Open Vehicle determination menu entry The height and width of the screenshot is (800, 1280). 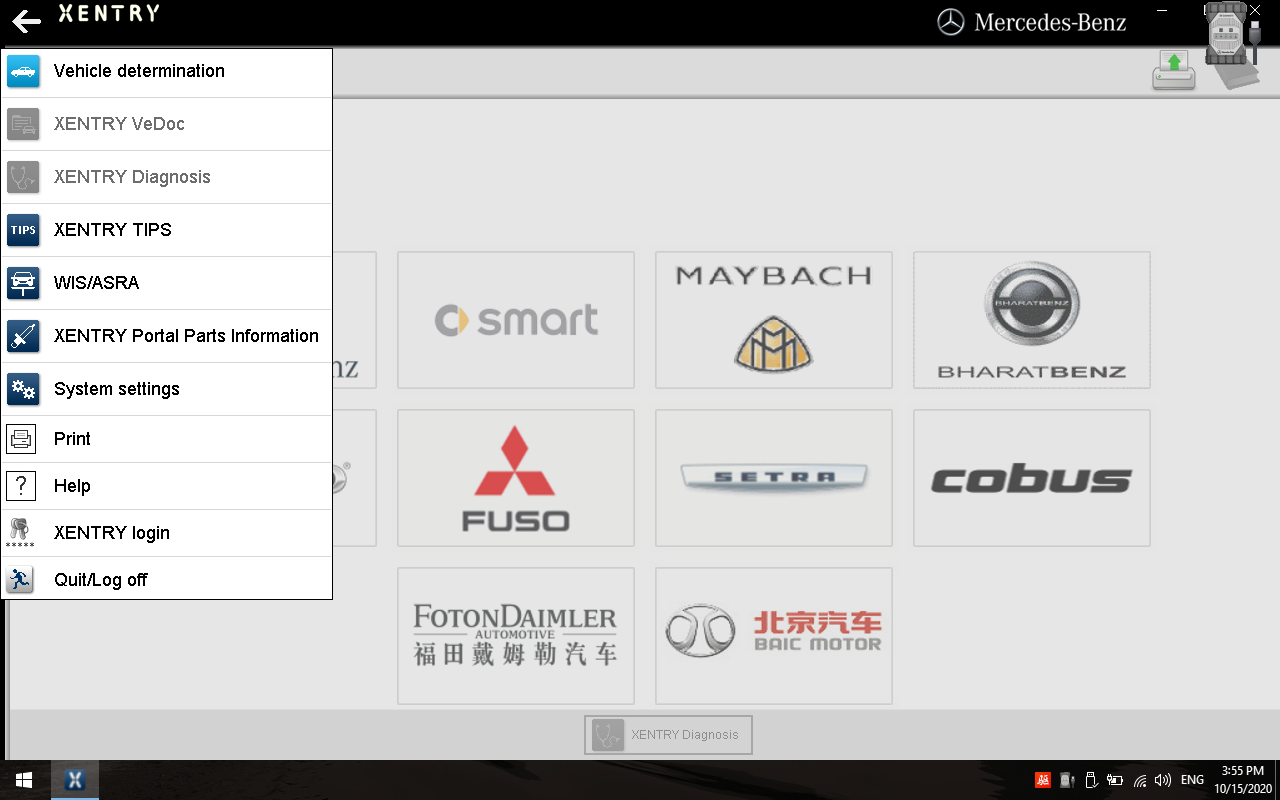tap(167, 71)
